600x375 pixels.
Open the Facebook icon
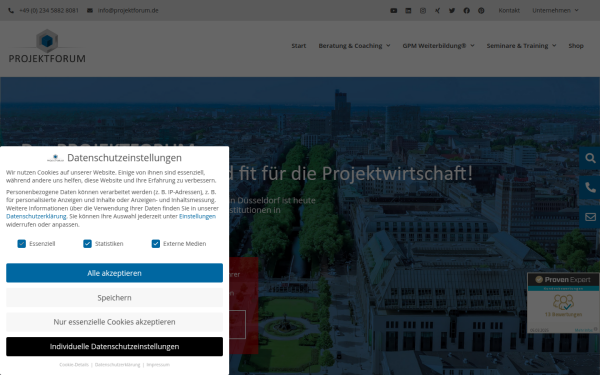466,11
